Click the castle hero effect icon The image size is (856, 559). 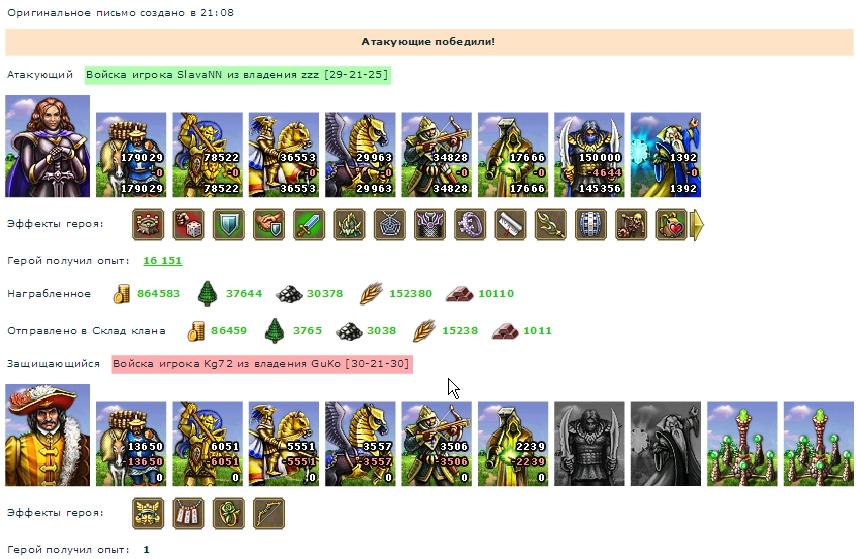click(x=148, y=224)
